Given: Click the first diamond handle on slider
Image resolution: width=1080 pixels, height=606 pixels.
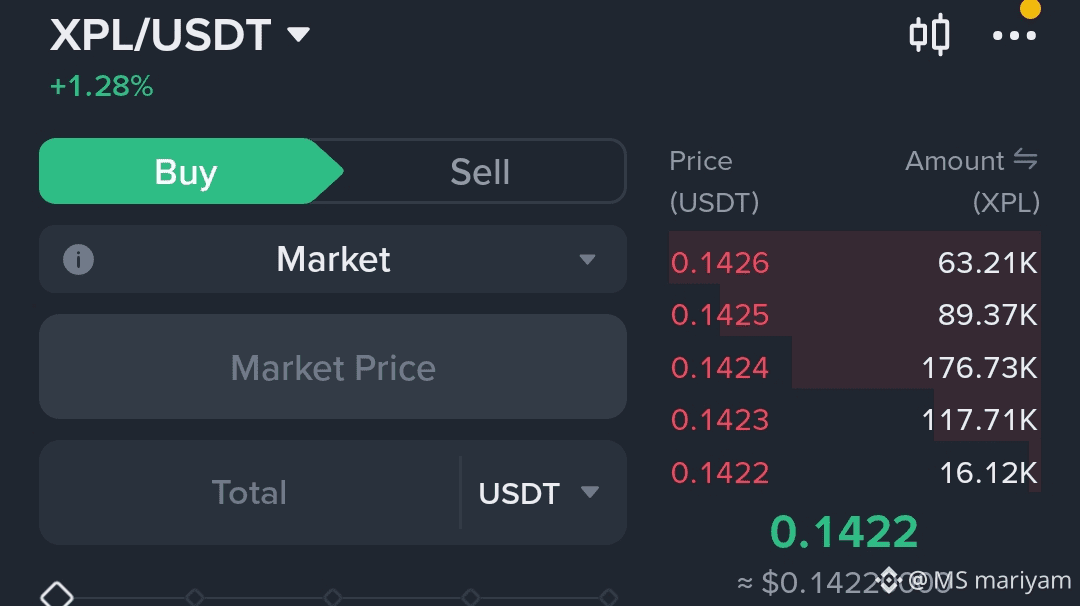Looking at the screenshot, I should (56, 596).
